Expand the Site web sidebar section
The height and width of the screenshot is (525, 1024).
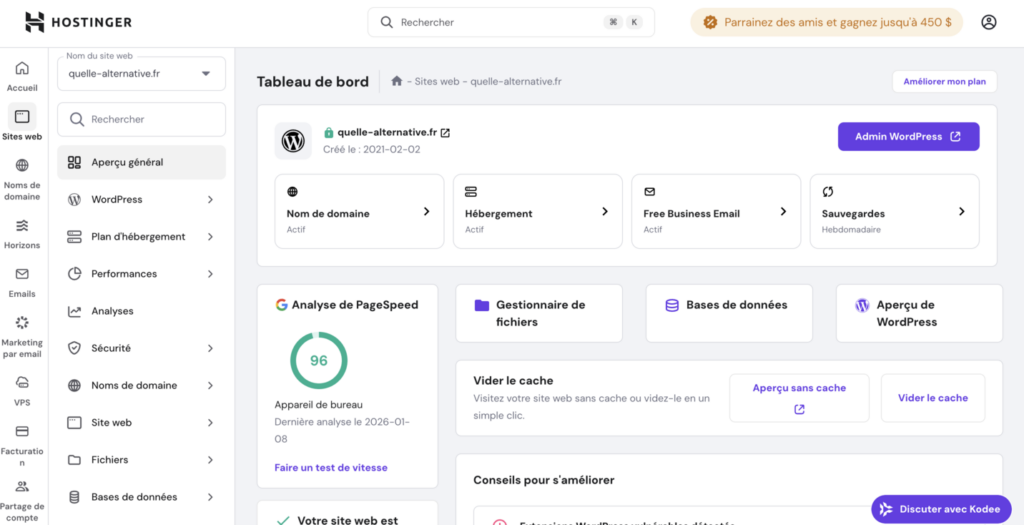pyautogui.click(x=210, y=422)
